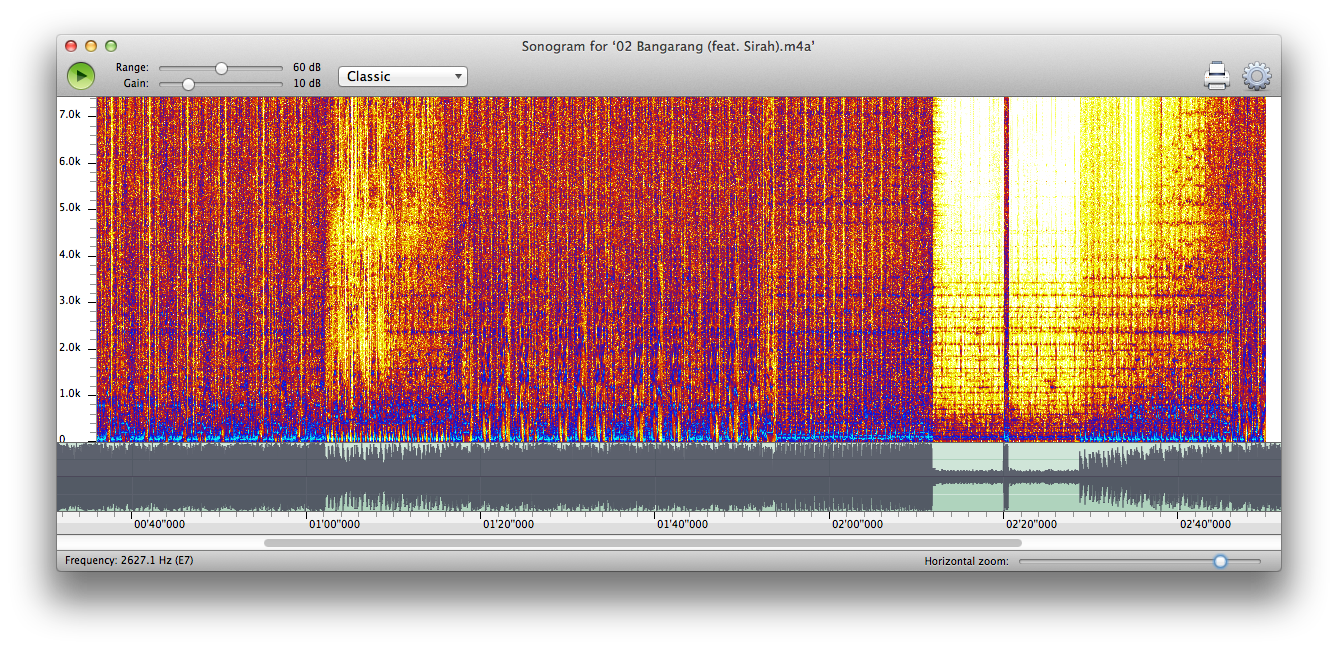Click the green window zoom button

111,46
